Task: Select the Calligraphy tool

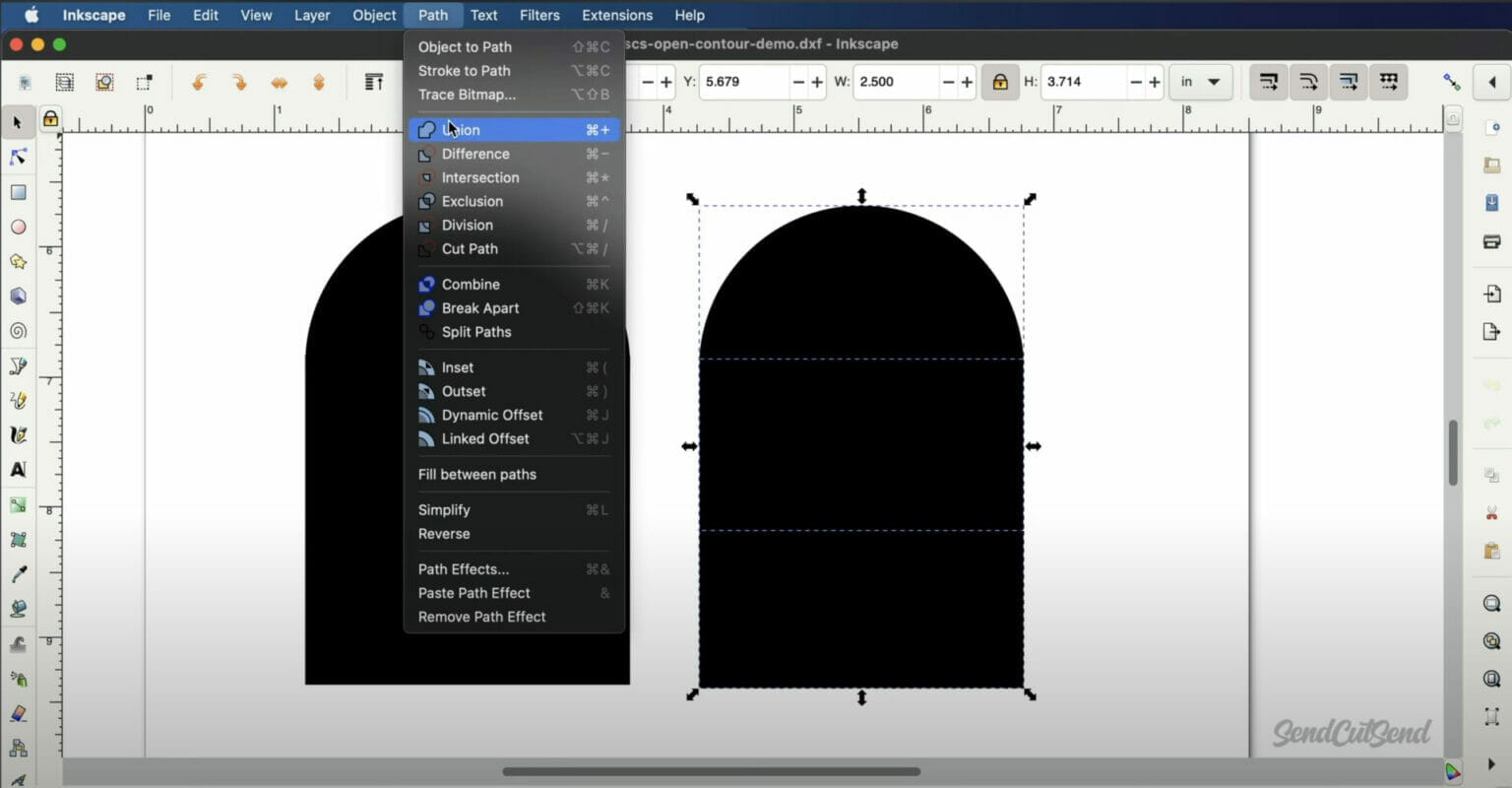Action: 18,433
